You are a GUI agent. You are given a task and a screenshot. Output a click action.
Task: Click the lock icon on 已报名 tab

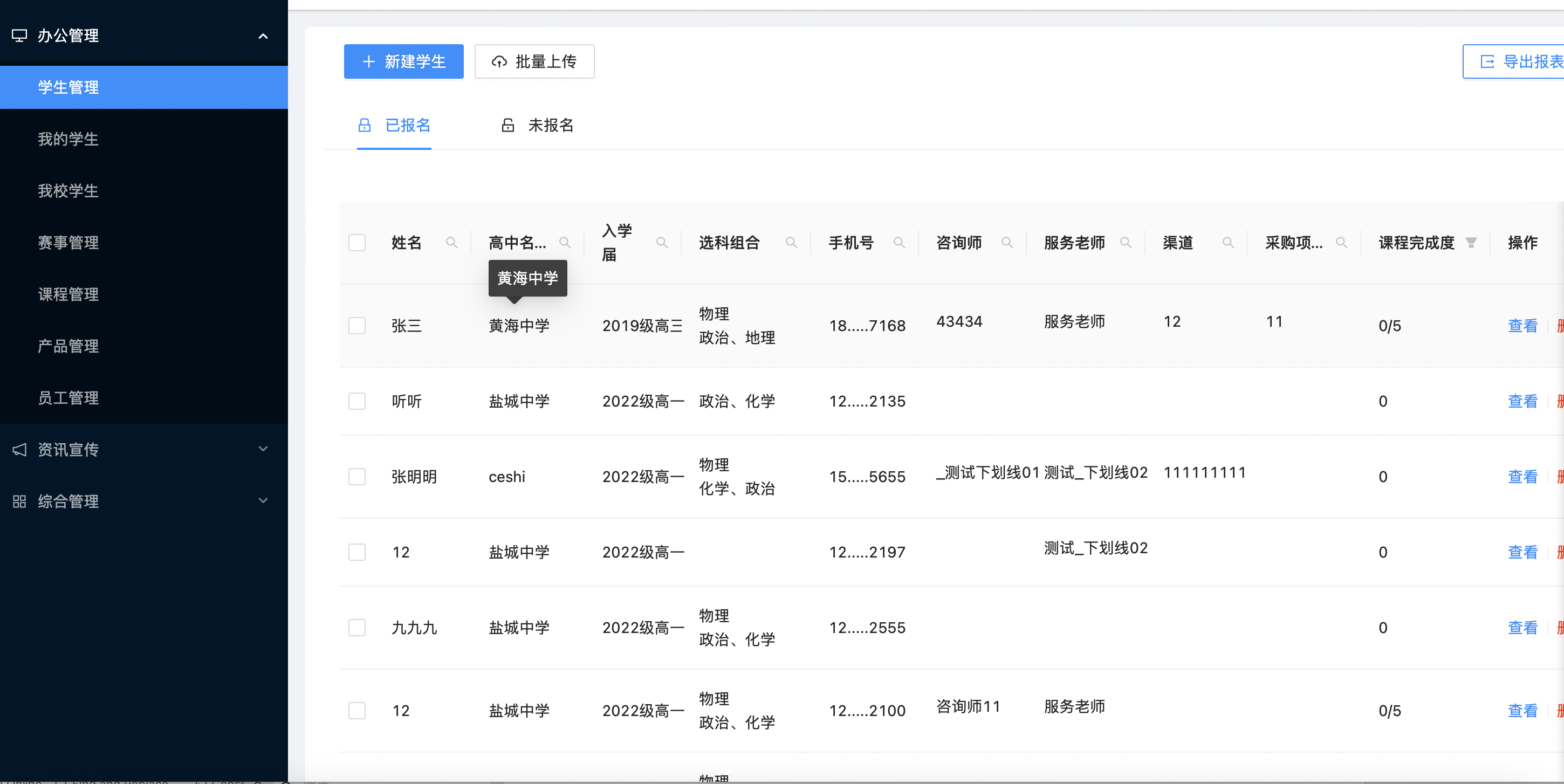[x=364, y=125]
